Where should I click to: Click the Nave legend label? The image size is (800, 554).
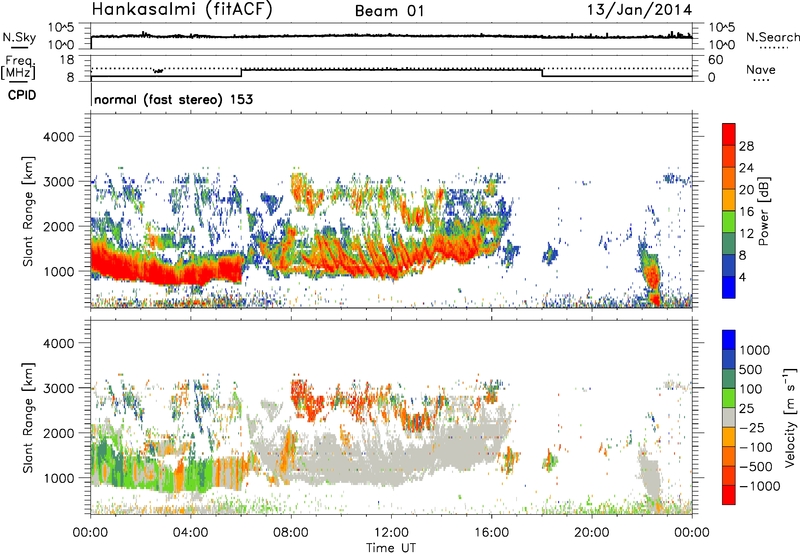[761, 69]
